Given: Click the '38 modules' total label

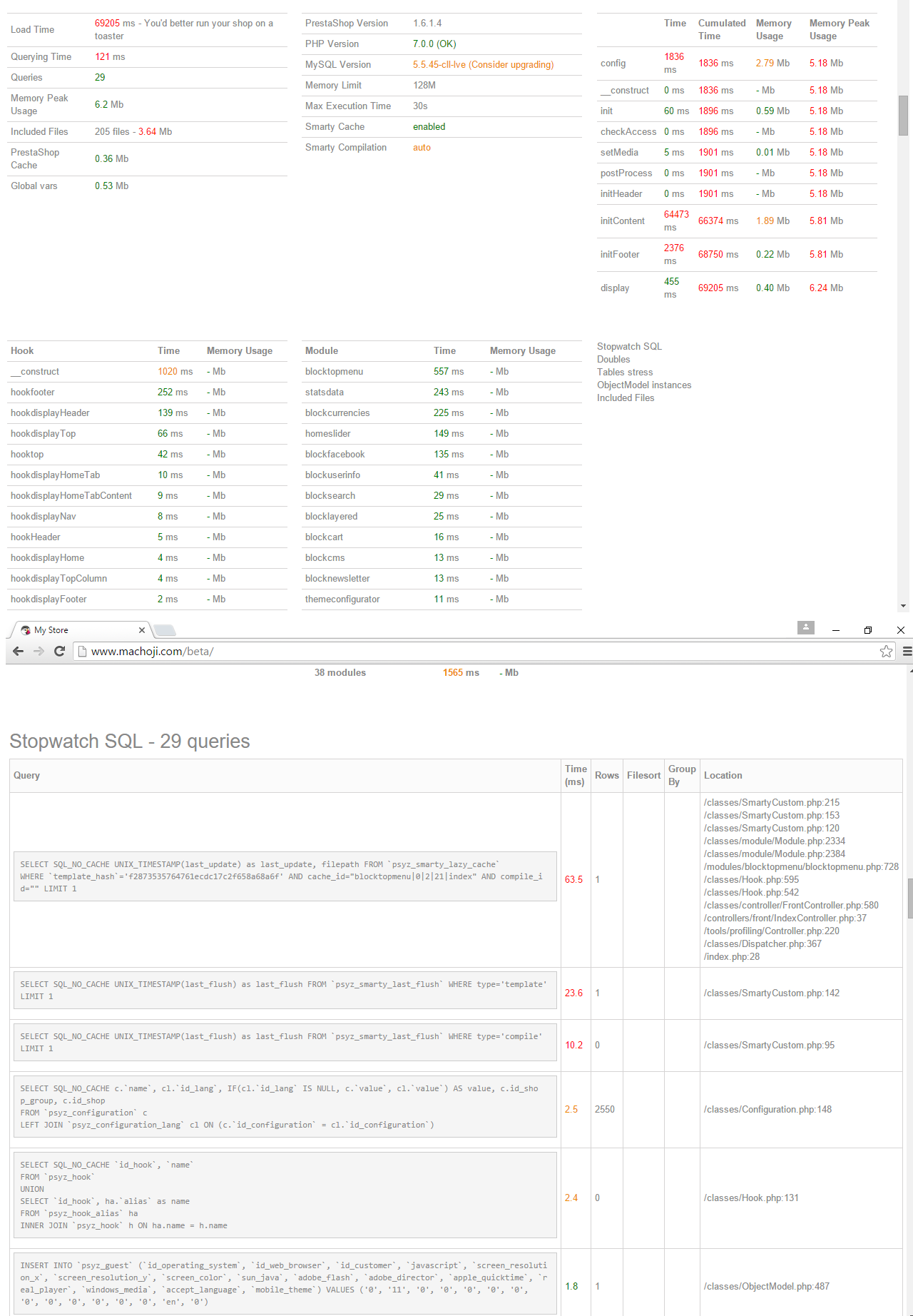Looking at the screenshot, I should point(340,673).
